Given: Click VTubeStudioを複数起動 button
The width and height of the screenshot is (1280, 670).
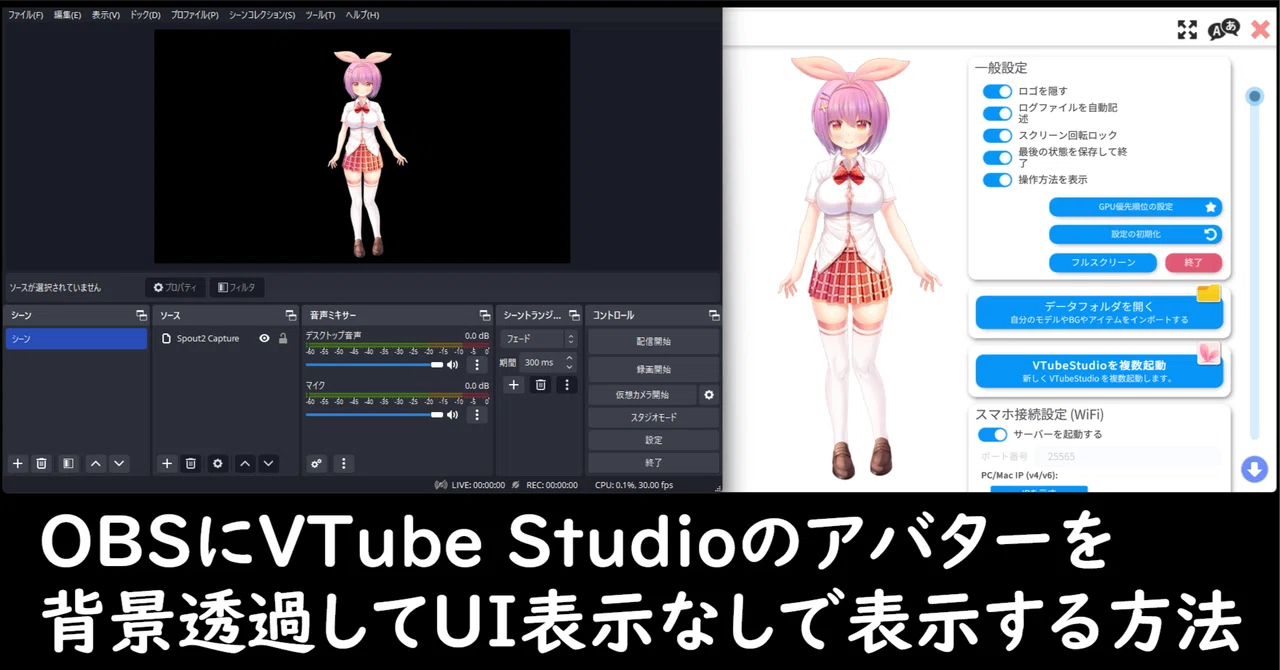Looking at the screenshot, I should (1099, 371).
